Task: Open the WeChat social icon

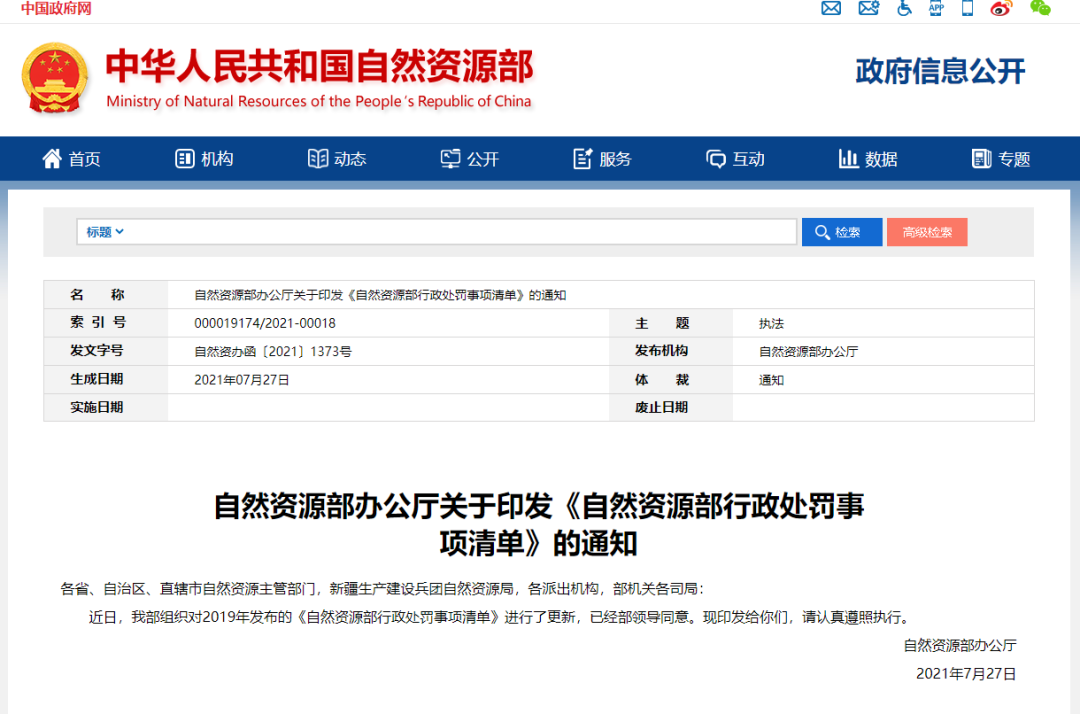Action: 1040,9
